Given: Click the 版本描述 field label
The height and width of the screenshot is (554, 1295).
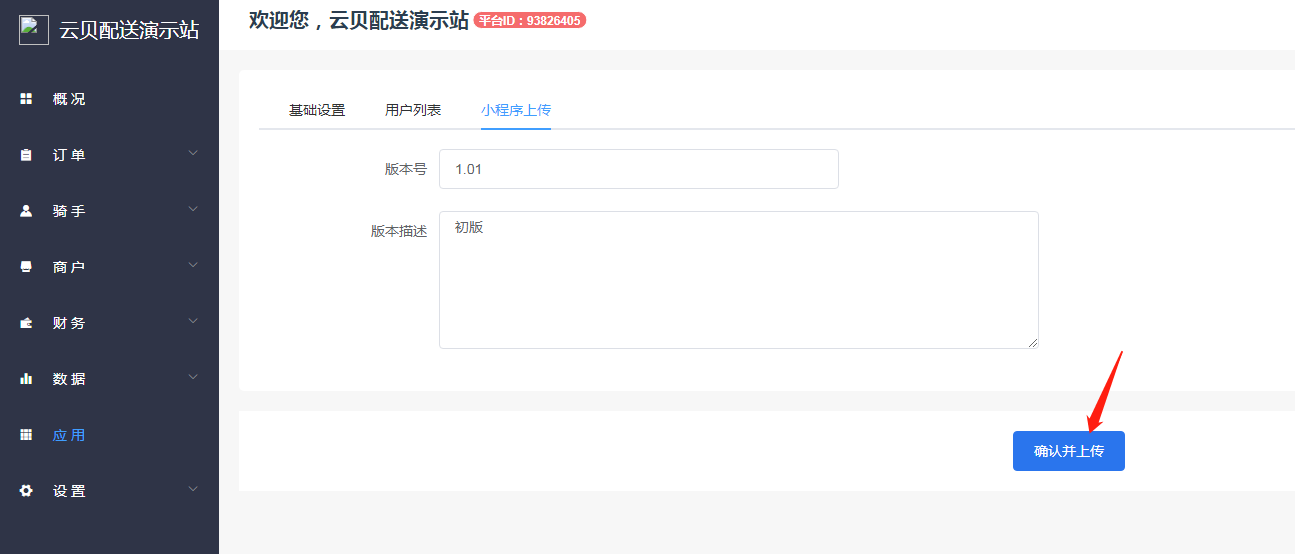Looking at the screenshot, I should click(399, 231).
